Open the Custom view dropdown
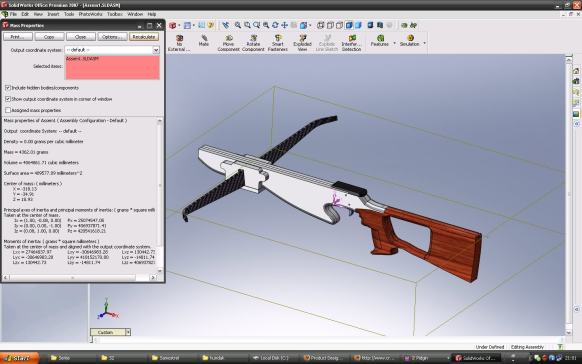Viewport: 582px width, 364px height. click(128, 332)
